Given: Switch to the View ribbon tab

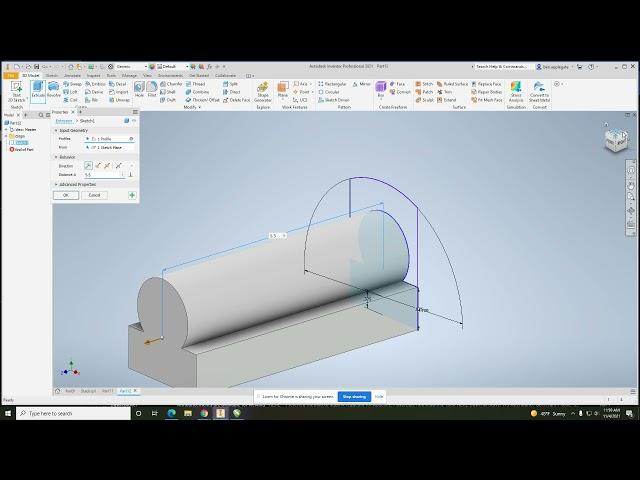Looking at the screenshot, I should (147, 76).
